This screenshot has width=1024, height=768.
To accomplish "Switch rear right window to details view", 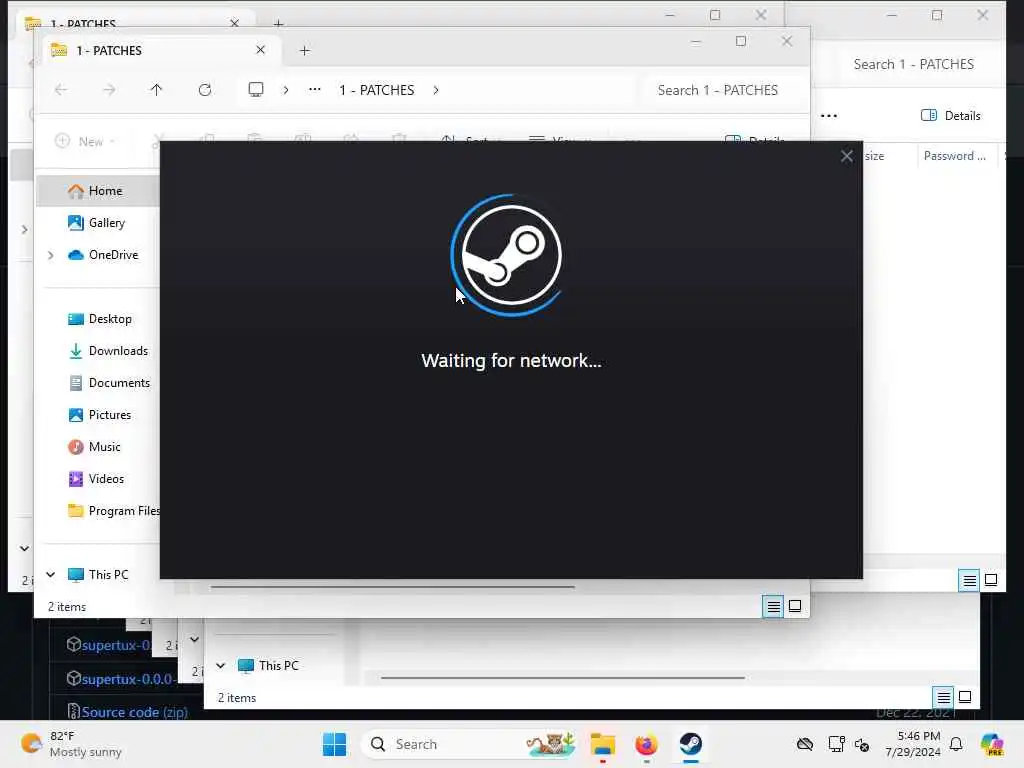I will (x=969, y=580).
